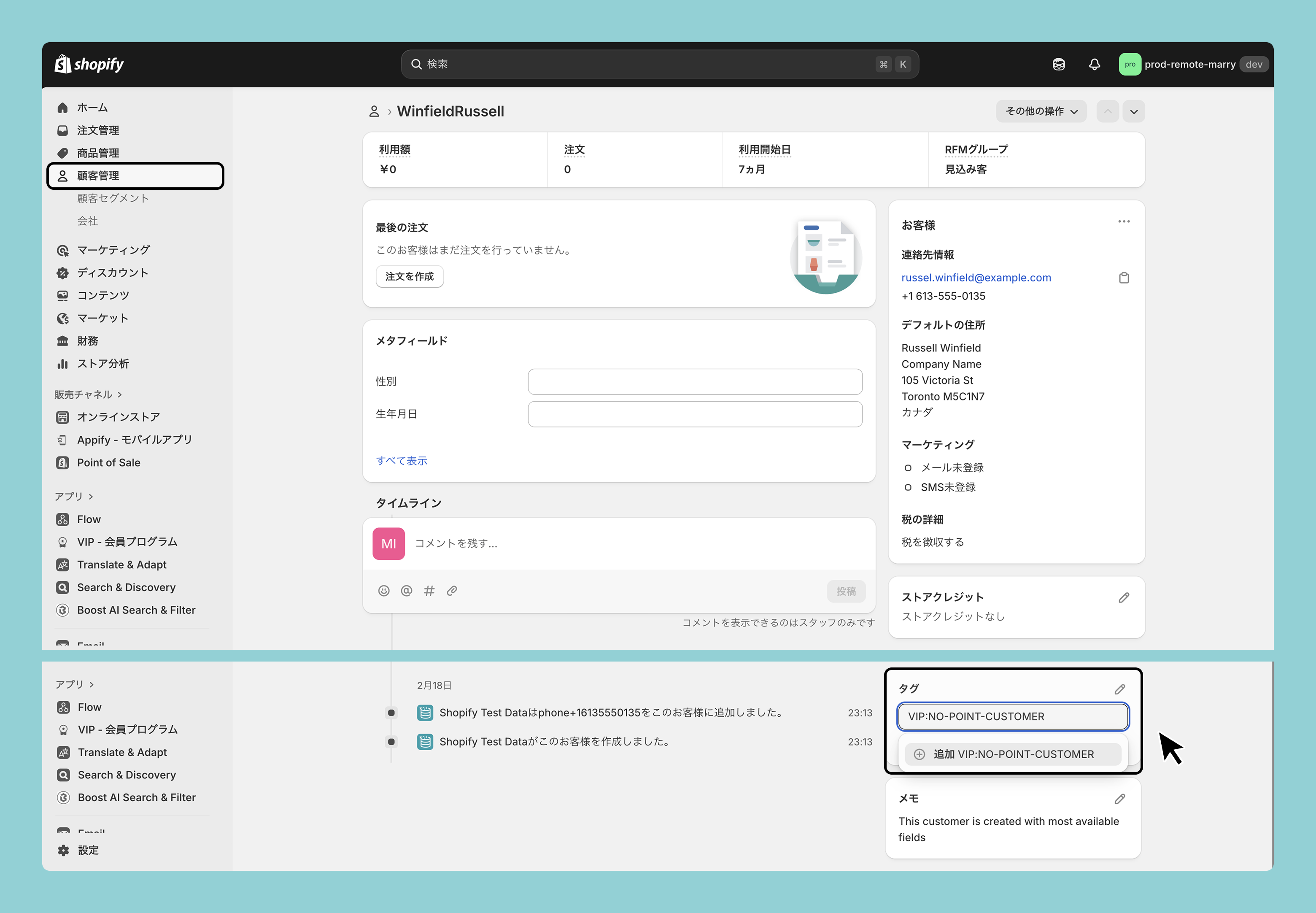Open the その他の操作 dropdown
The image size is (1316, 913).
(x=1041, y=111)
